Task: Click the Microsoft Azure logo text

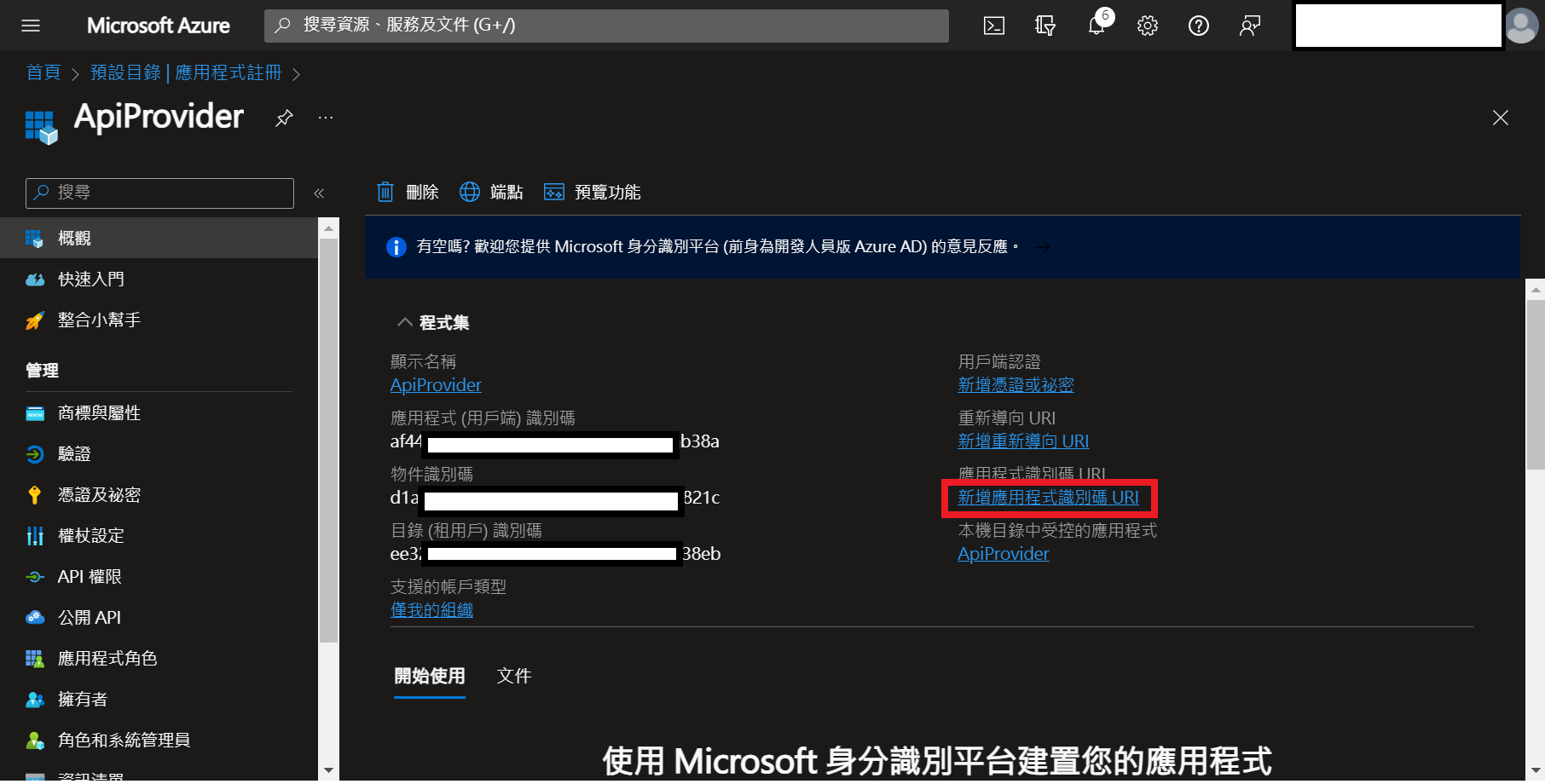Action: click(159, 26)
